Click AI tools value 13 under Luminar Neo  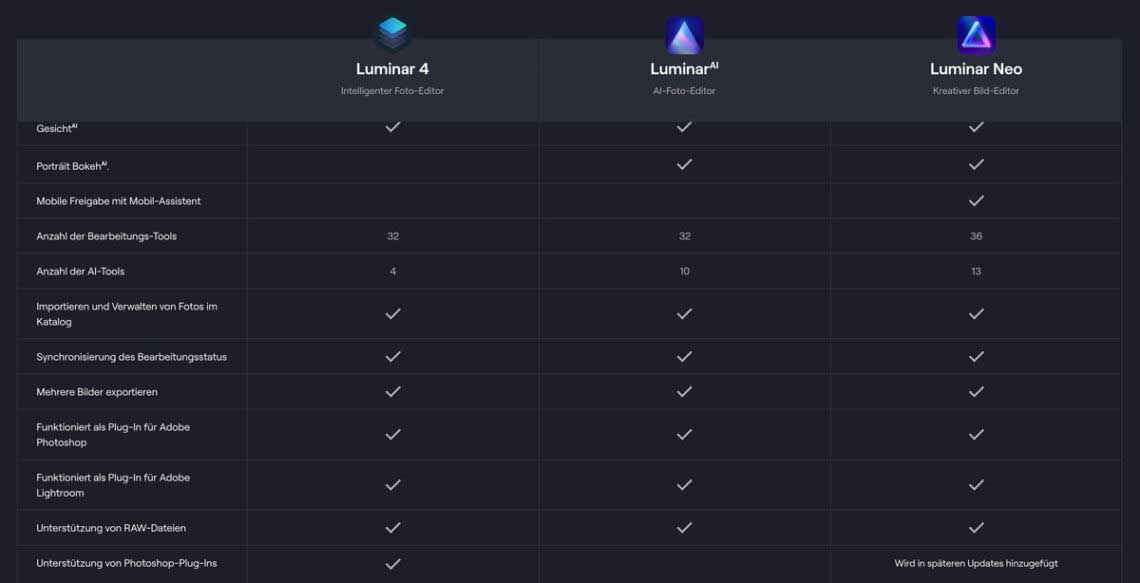pos(976,271)
